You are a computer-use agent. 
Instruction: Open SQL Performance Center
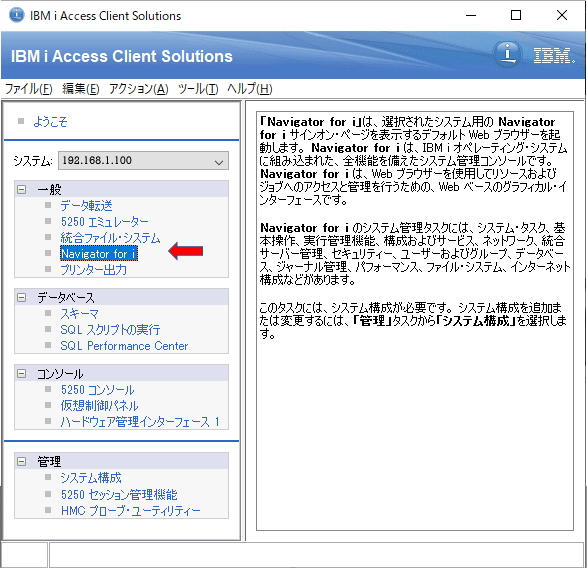coord(124,346)
